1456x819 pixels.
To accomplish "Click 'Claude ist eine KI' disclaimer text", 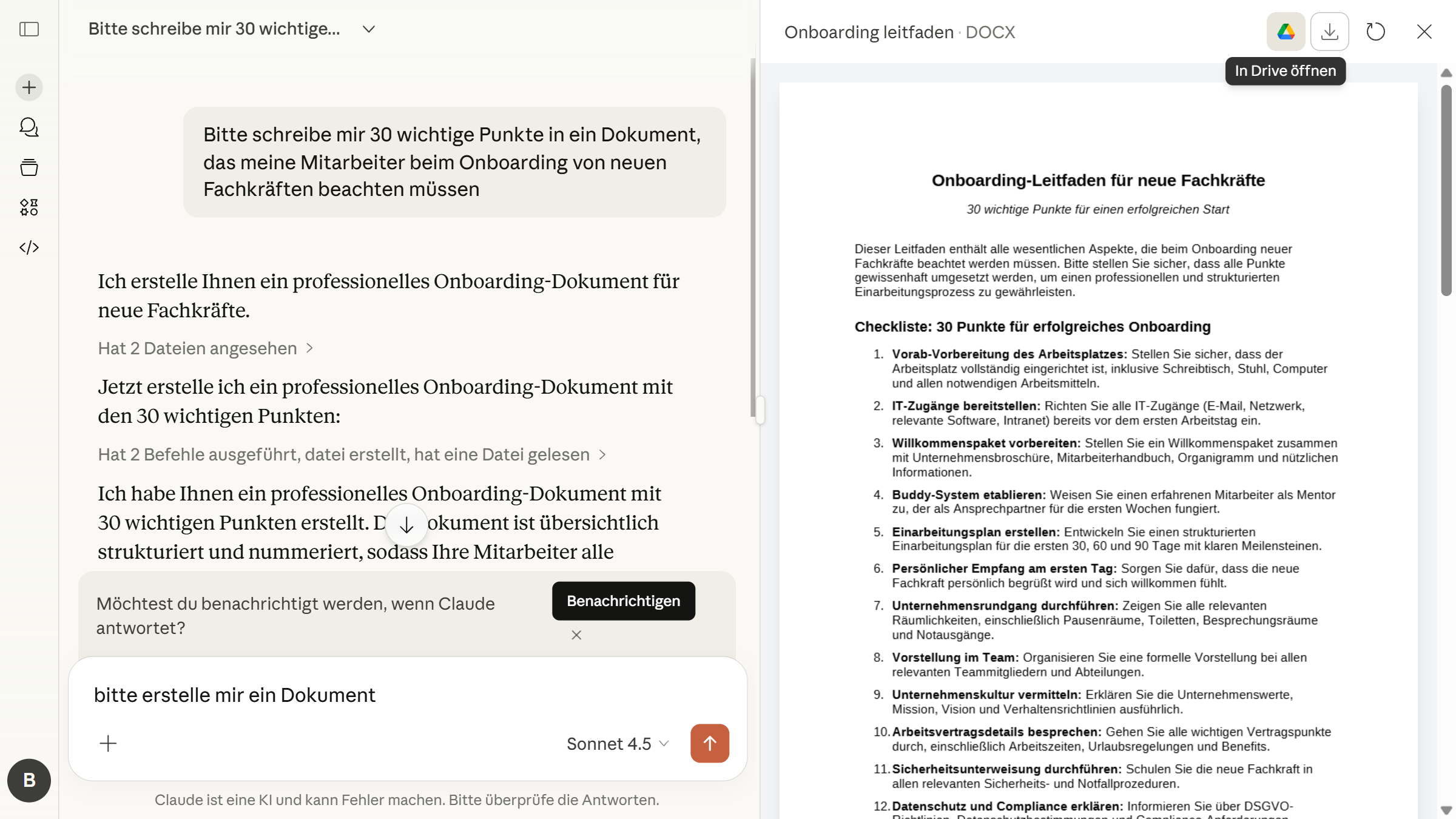I will [x=406, y=800].
